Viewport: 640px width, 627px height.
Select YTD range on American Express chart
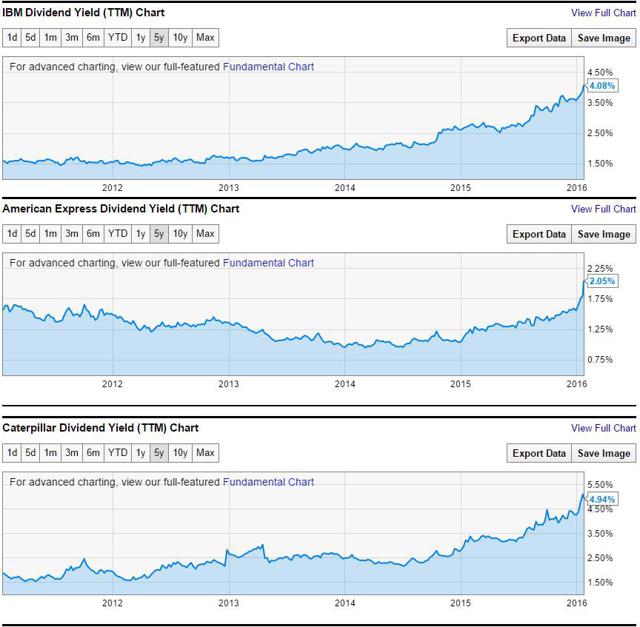coord(118,233)
